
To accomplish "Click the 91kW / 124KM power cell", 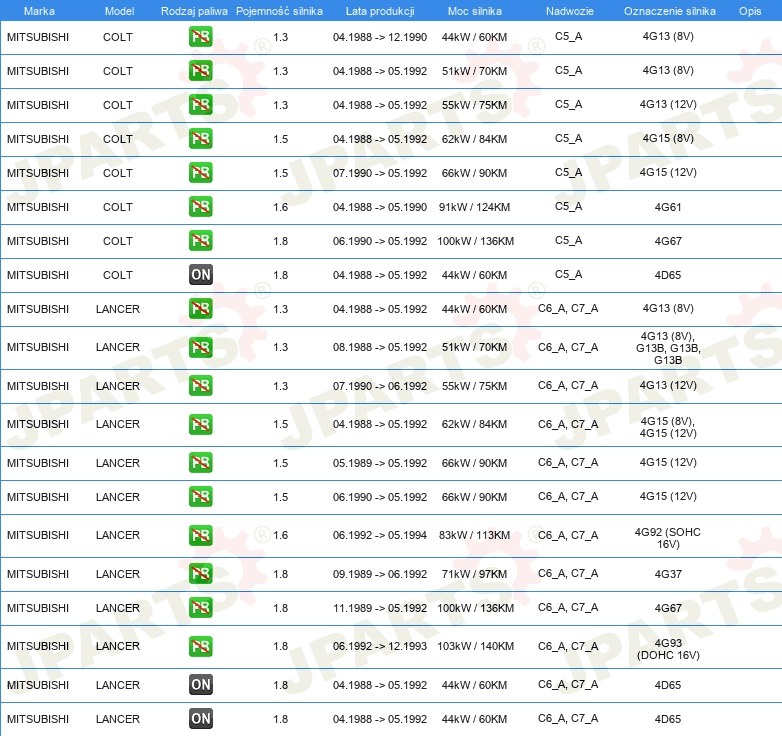I will click(x=476, y=207).
